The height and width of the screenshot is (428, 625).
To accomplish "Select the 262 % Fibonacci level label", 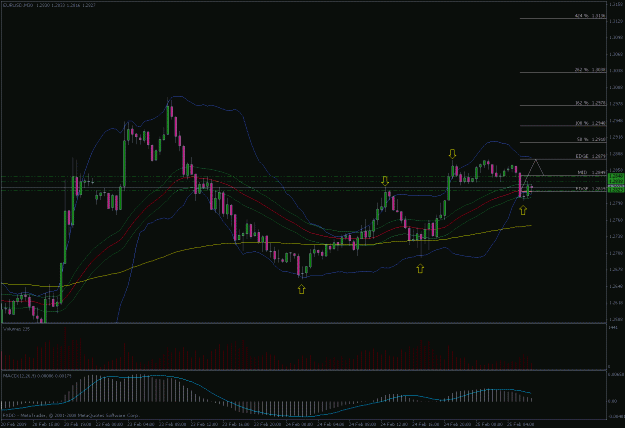I will [x=590, y=70].
